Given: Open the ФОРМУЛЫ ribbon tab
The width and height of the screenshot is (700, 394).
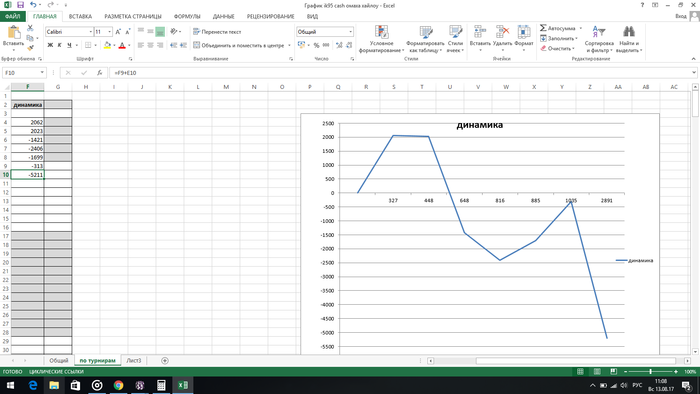Looking at the screenshot, I should coord(187,17).
